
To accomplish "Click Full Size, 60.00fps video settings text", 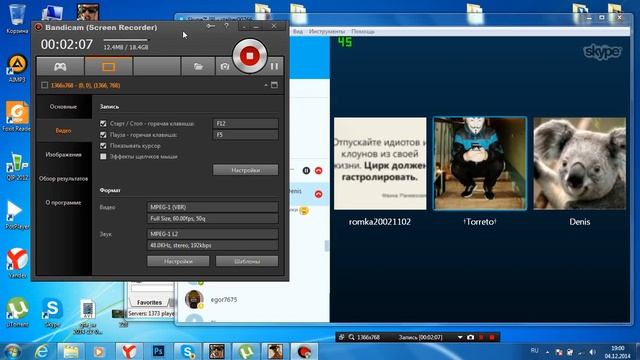I will point(178,219).
